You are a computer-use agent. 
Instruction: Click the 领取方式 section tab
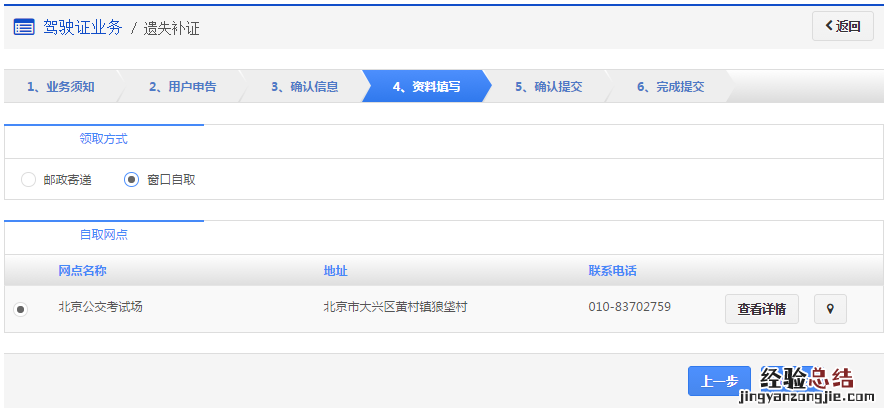[x=104, y=140]
